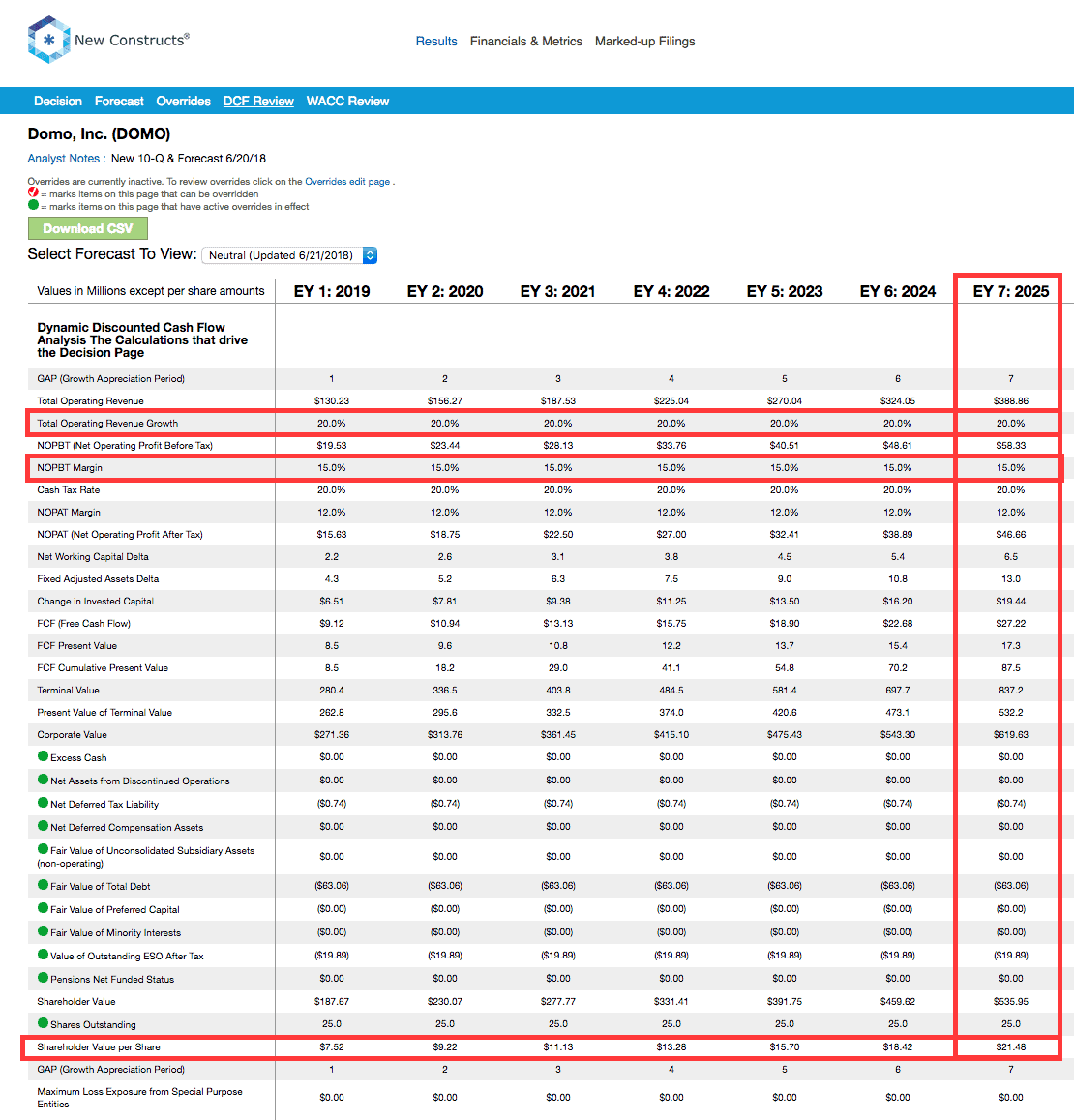Screen dimensions: 1074x1120
Task: Click the FCF value $9.12
Action: [332, 624]
